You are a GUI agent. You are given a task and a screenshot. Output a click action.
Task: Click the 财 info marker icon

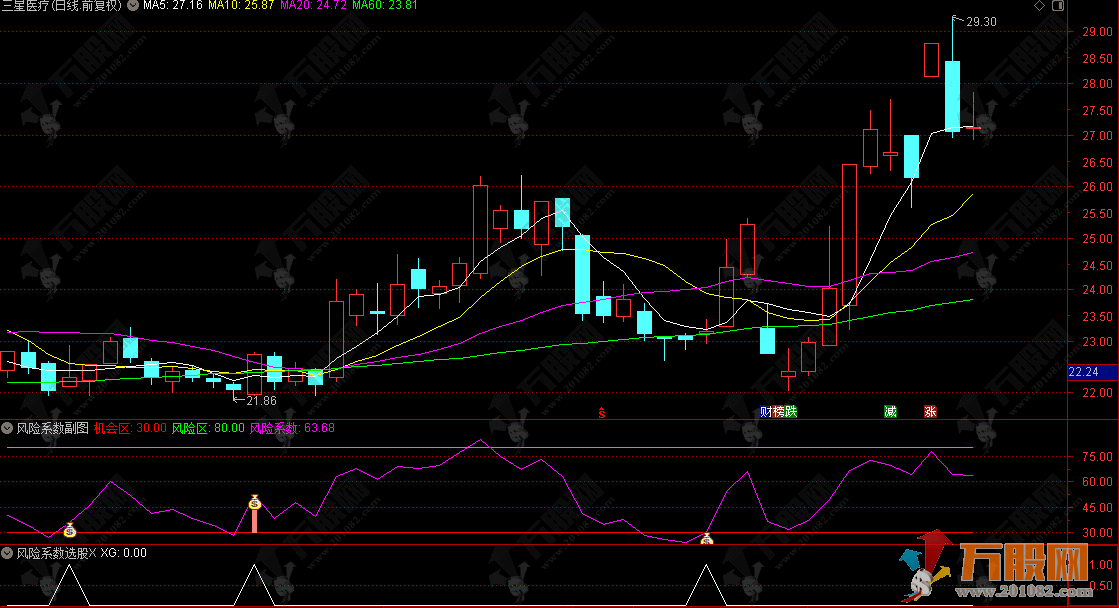click(x=766, y=411)
